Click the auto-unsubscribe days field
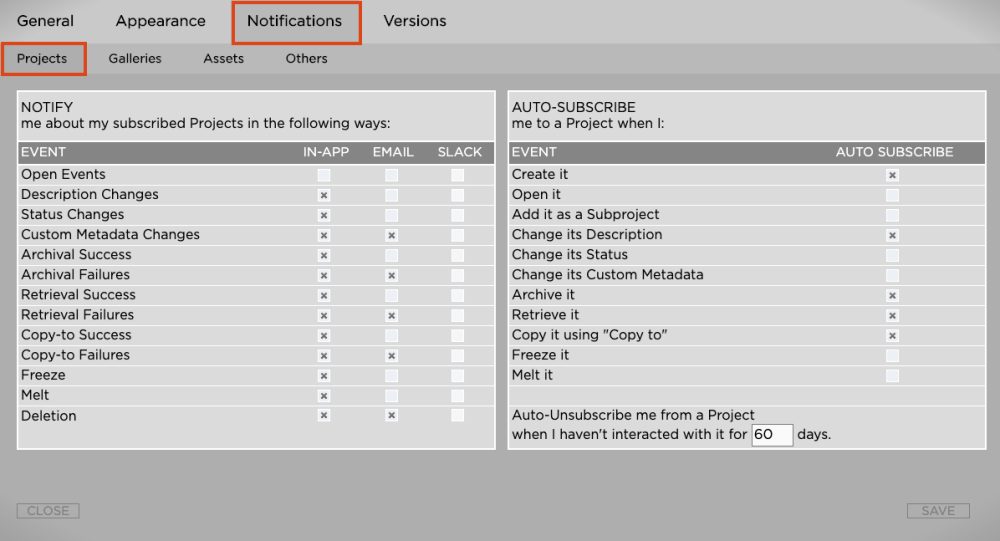The height and width of the screenshot is (541, 1000). [x=772, y=435]
